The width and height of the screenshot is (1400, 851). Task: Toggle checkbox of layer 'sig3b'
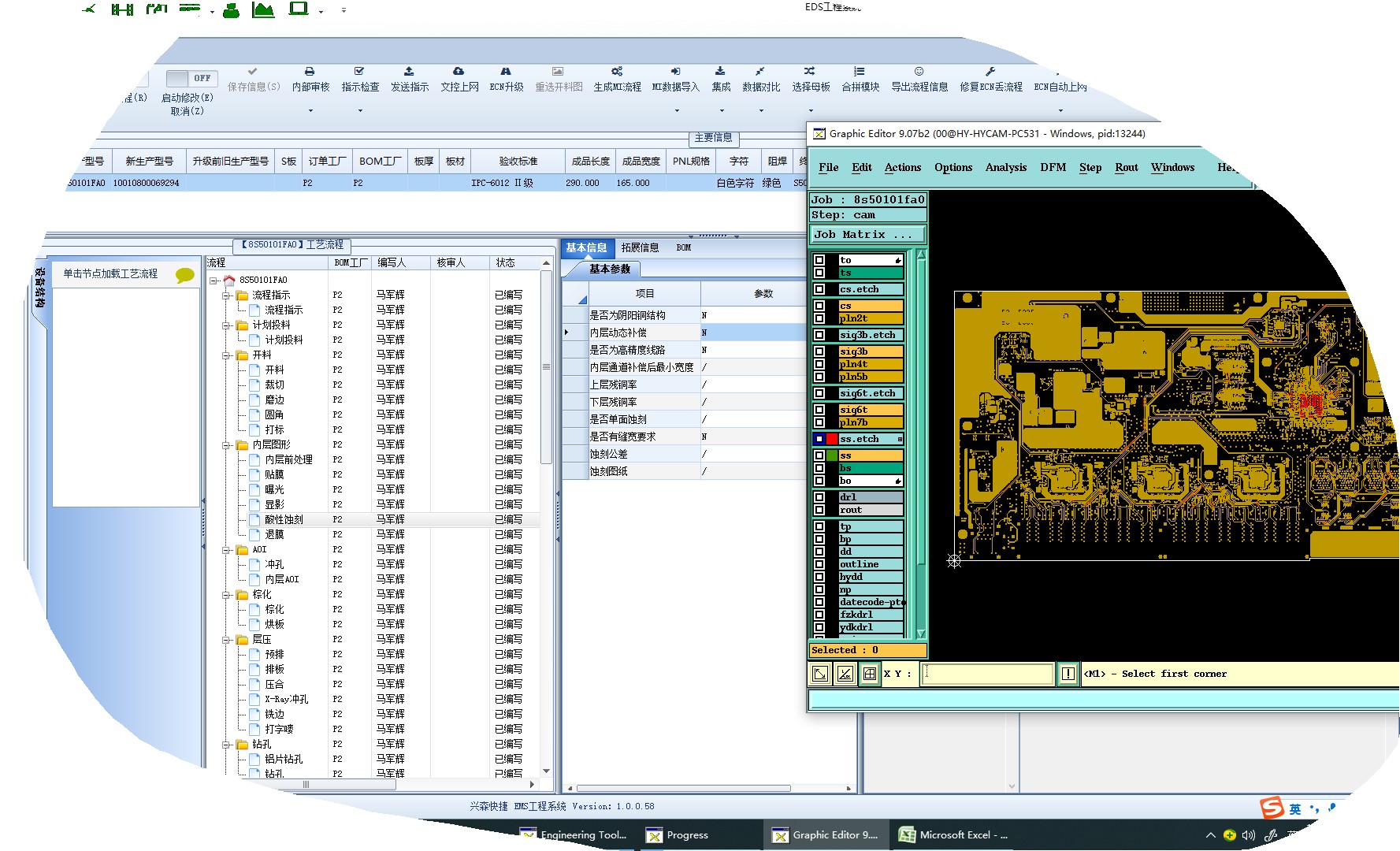(819, 351)
